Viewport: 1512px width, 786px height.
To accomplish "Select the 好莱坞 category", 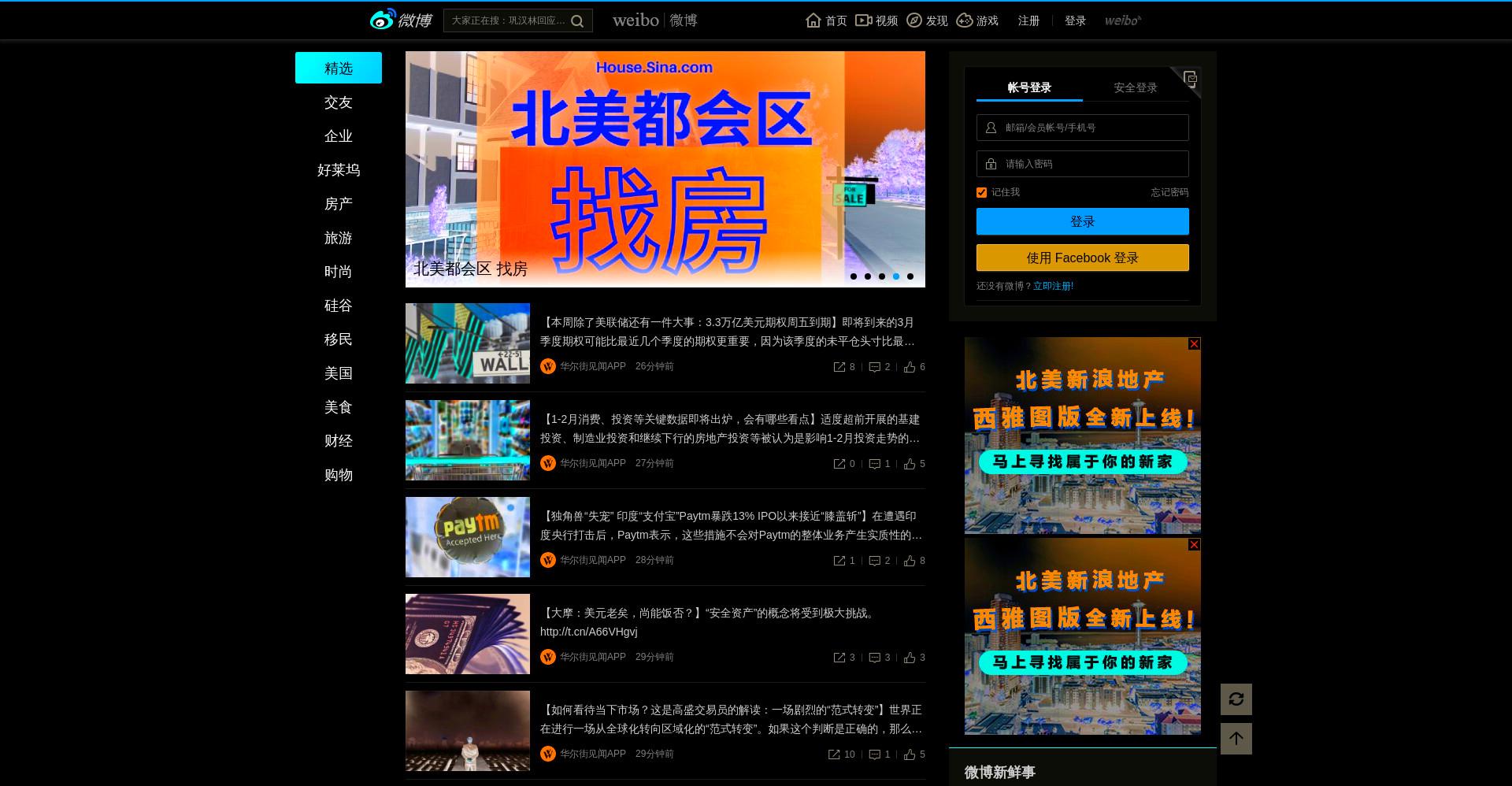I will (339, 170).
